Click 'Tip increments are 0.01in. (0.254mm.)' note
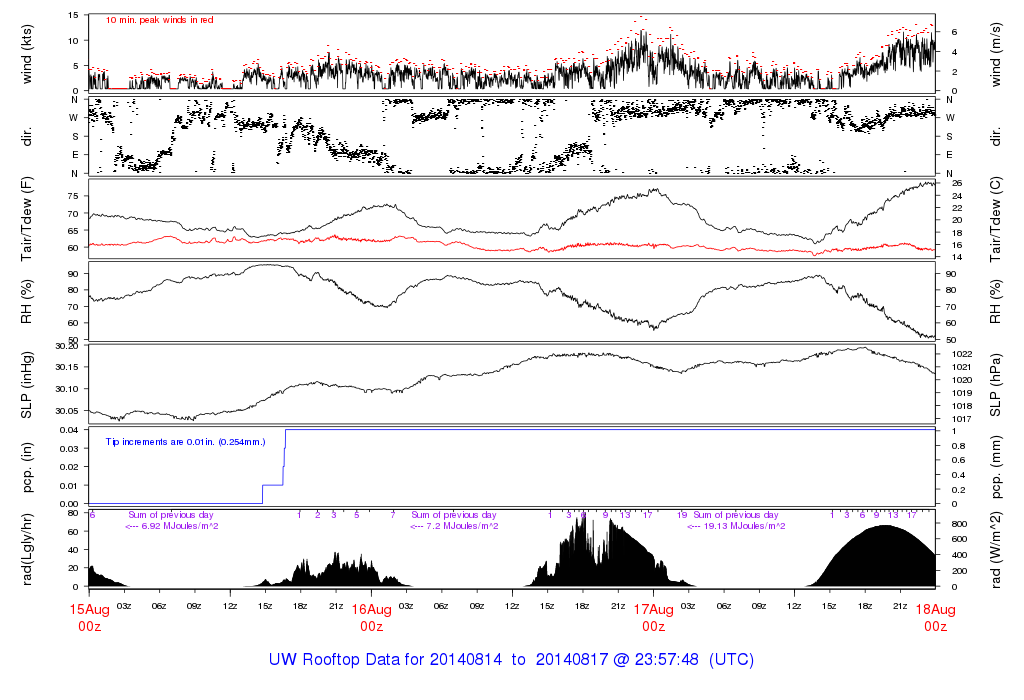The image size is (1024, 700). [x=185, y=442]
